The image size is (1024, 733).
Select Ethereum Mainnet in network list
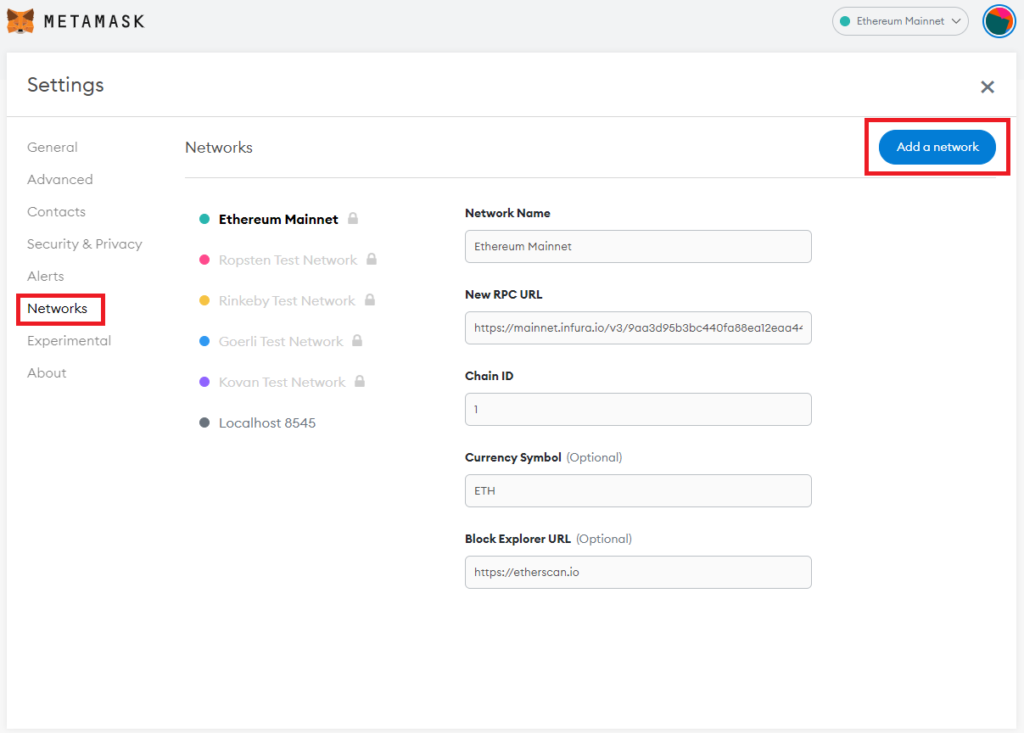point(278,220)
